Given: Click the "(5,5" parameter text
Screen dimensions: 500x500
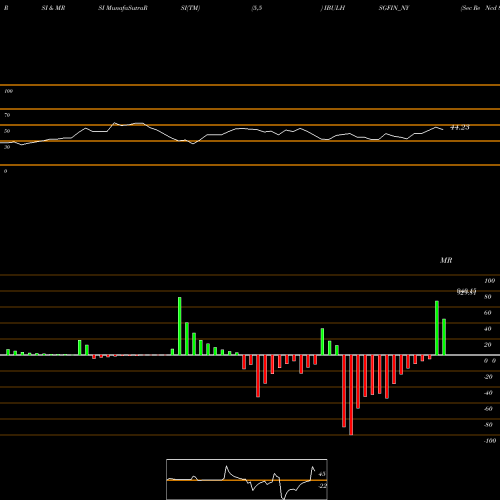Looking at the screenshot, I should coord(257,8).
